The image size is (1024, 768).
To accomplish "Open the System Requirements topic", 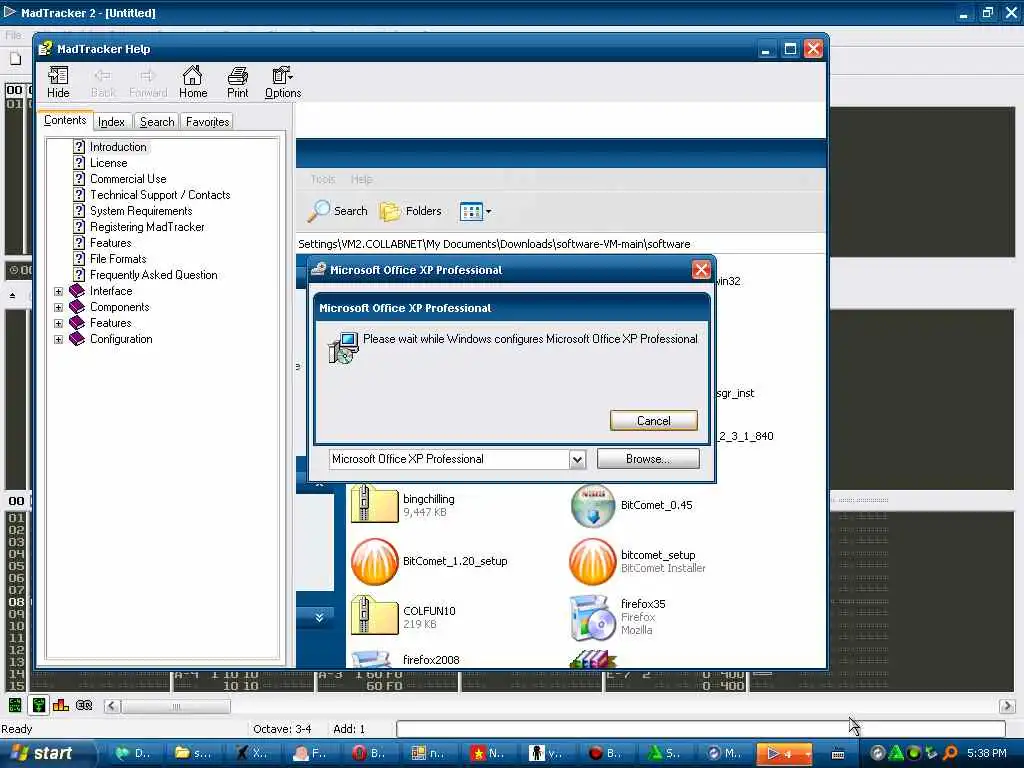I will coord(141,211).
